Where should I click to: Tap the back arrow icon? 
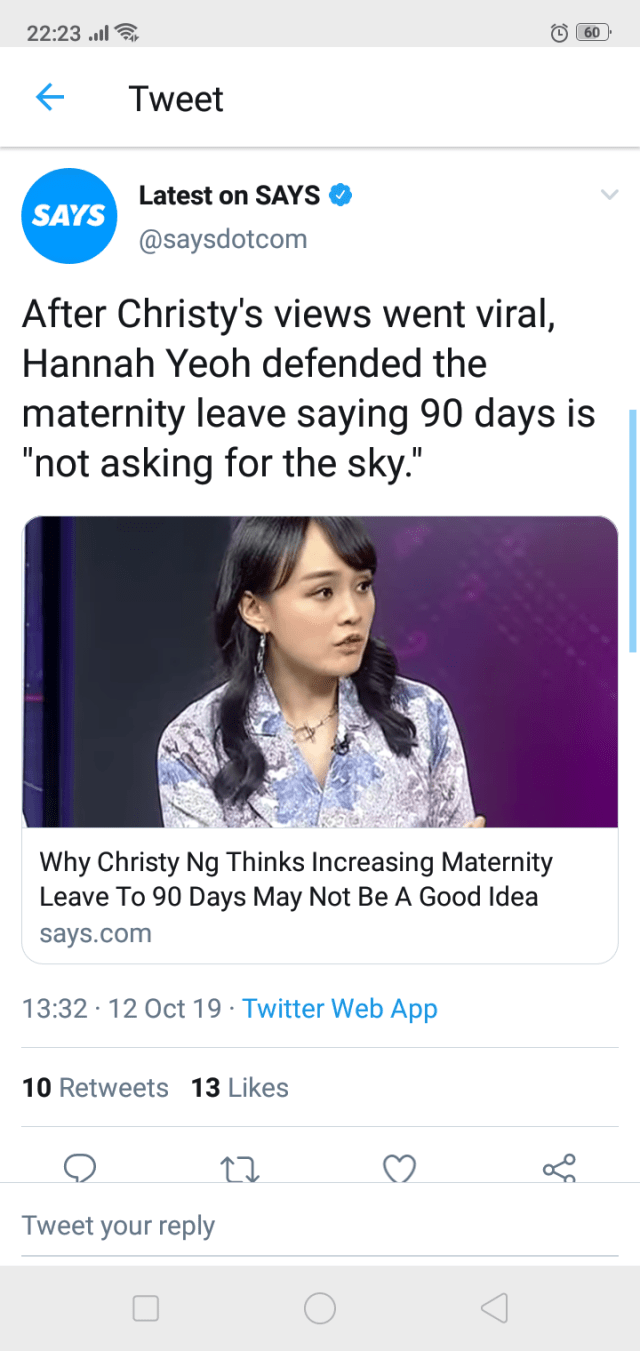click(50, 98)
